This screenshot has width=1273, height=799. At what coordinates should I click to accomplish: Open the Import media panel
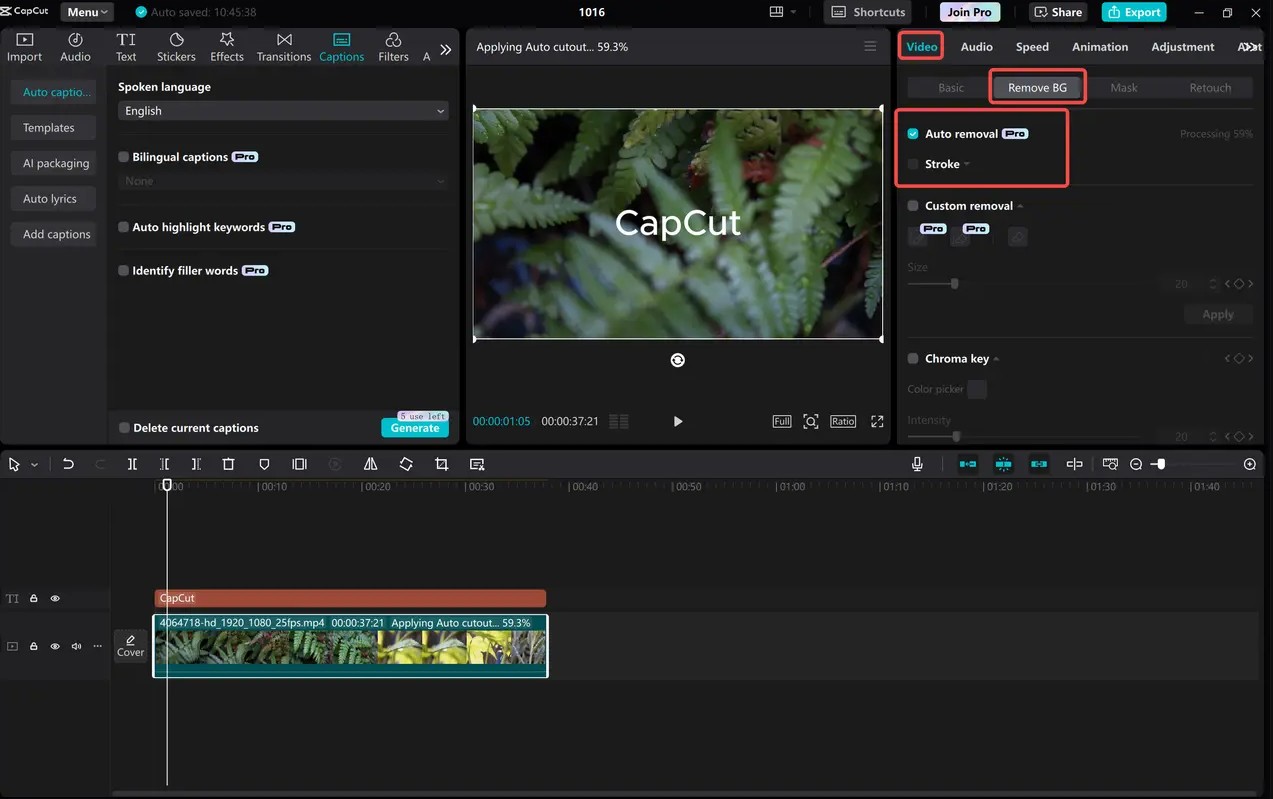click(x=25, y=47)
